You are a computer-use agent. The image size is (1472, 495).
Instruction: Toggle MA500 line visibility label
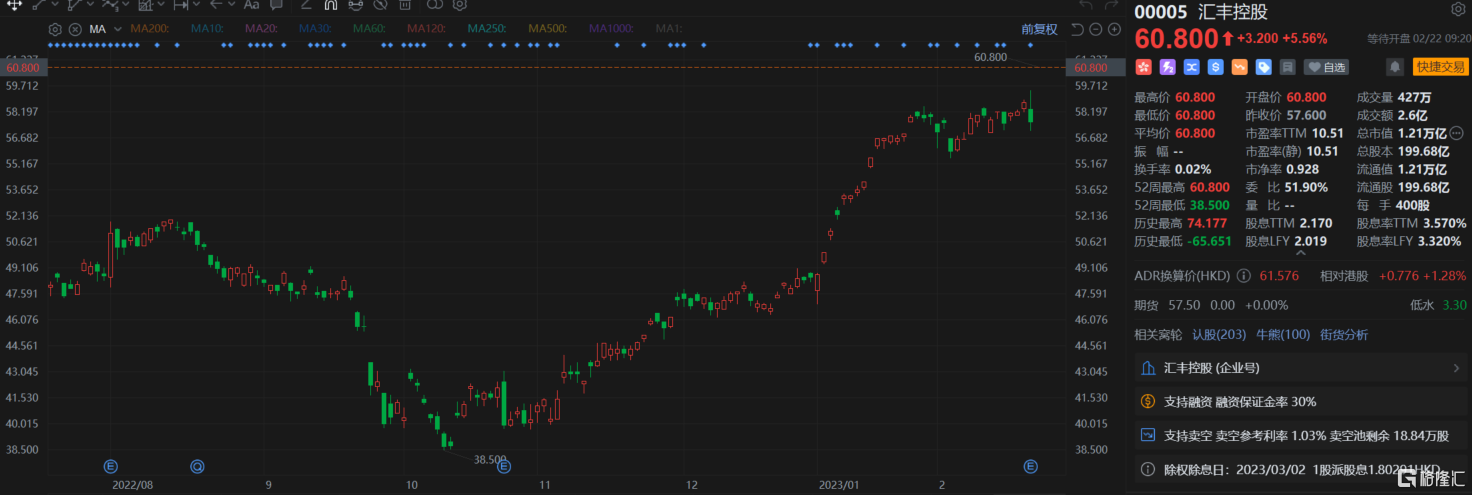point(548,29)
